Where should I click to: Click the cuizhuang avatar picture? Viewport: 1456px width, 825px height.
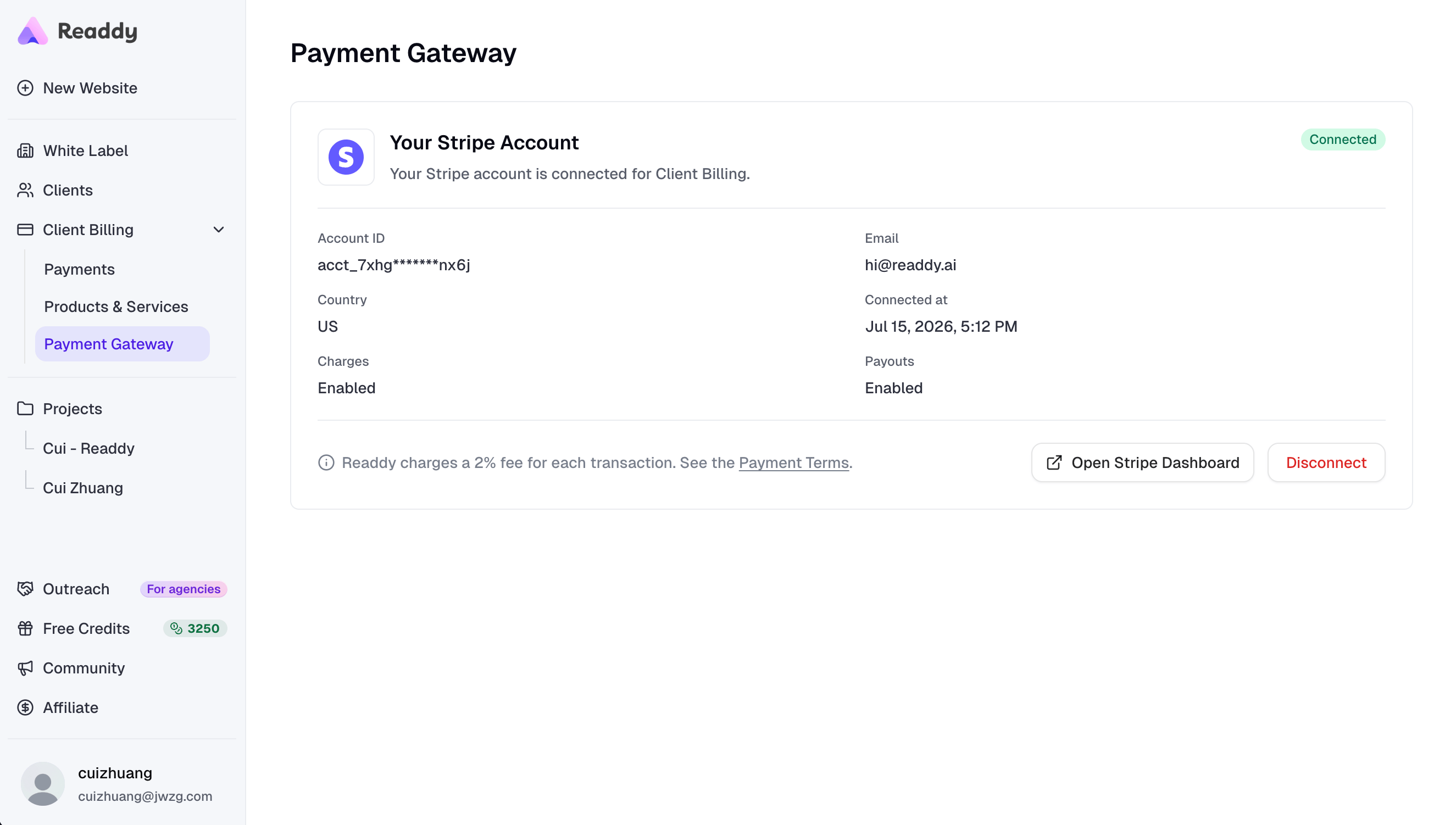click(x=43, y=784)
